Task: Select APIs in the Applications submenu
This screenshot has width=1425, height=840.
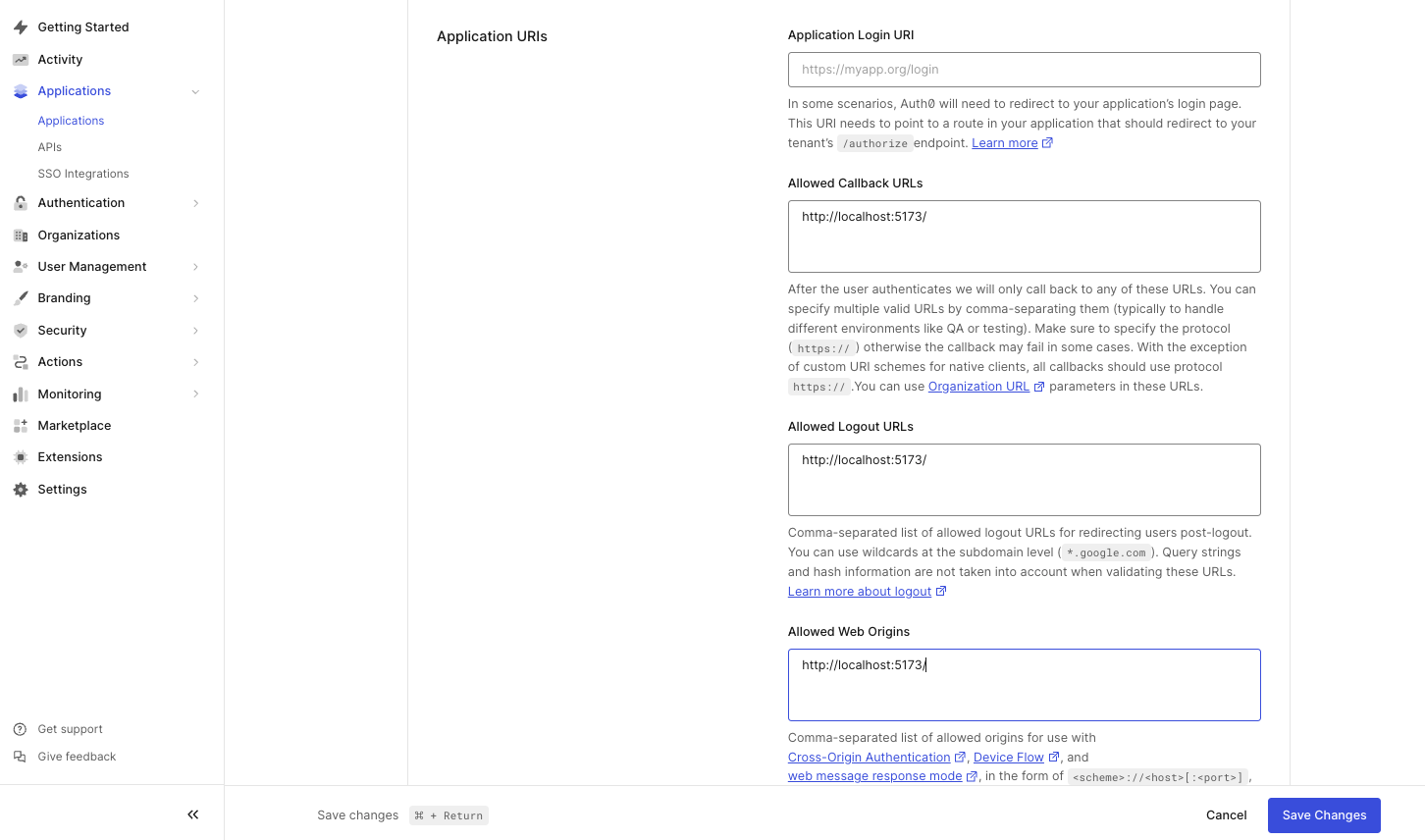Action: (x=49, y=146)
